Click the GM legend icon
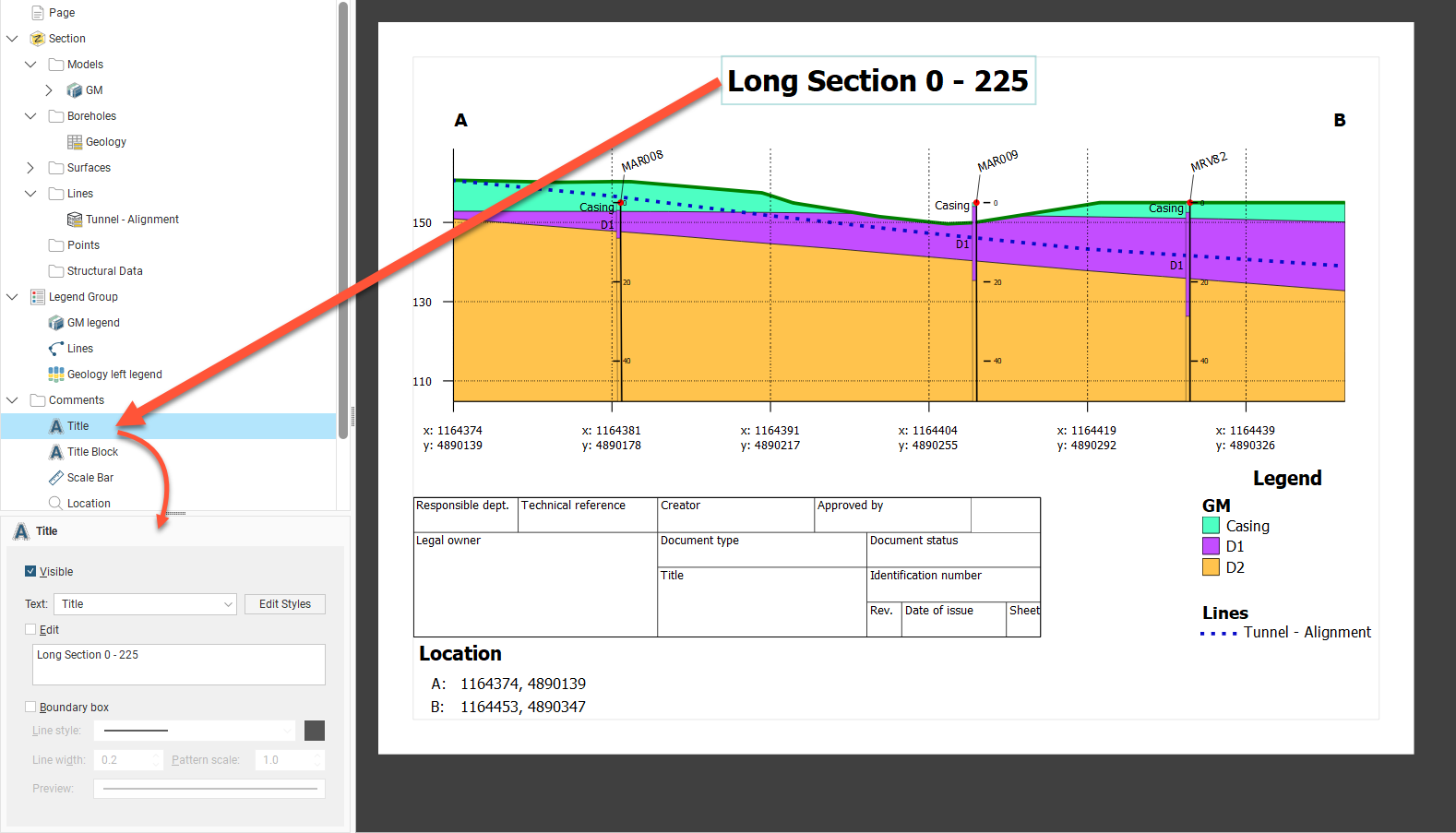This screenshot has height=833, width=1456. click(x=56, y=323)
